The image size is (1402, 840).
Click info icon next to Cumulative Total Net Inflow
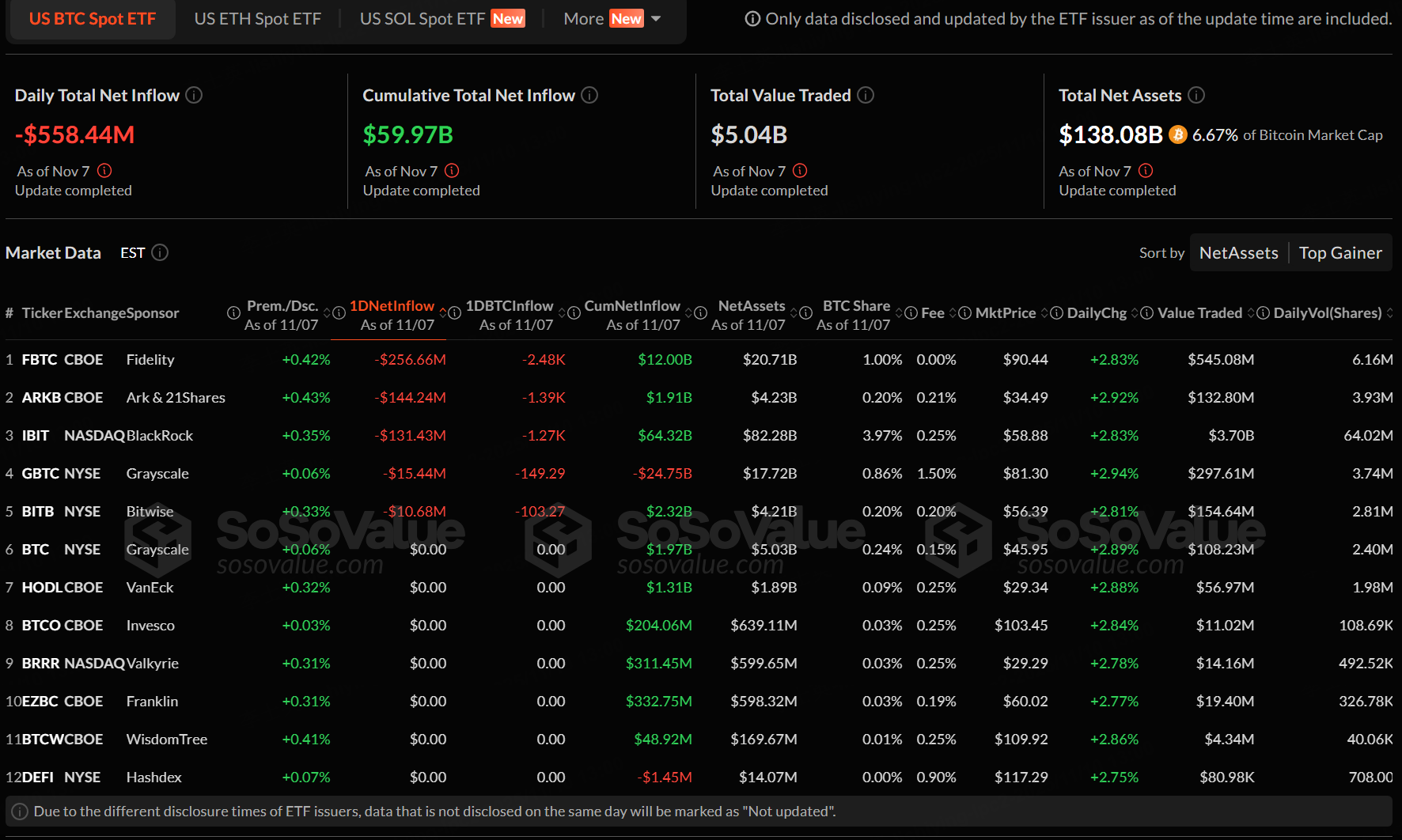pos(589,96)
